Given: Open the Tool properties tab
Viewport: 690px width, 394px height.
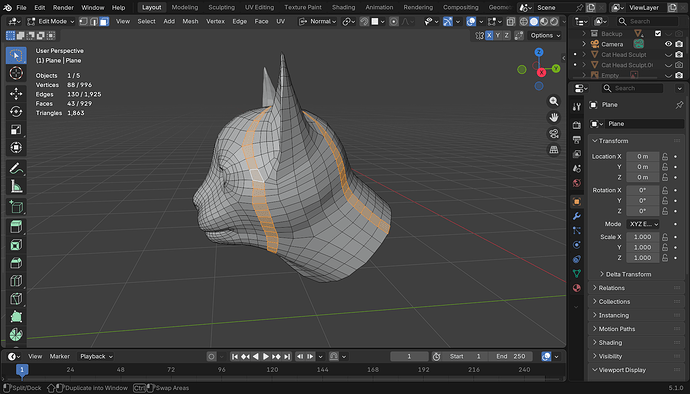Looking at the screenshot, I should (x=576, y=107).
